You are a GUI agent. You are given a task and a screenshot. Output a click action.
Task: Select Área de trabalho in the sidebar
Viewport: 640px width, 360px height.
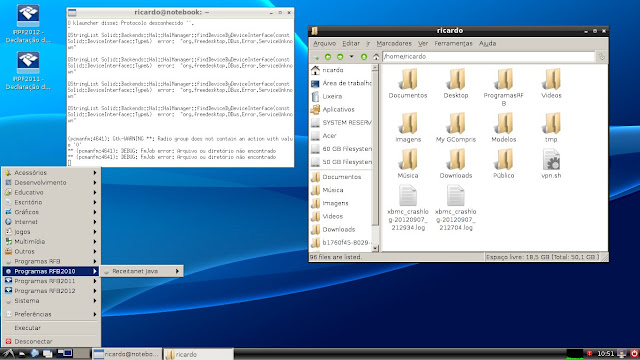[x=341, y=83]
